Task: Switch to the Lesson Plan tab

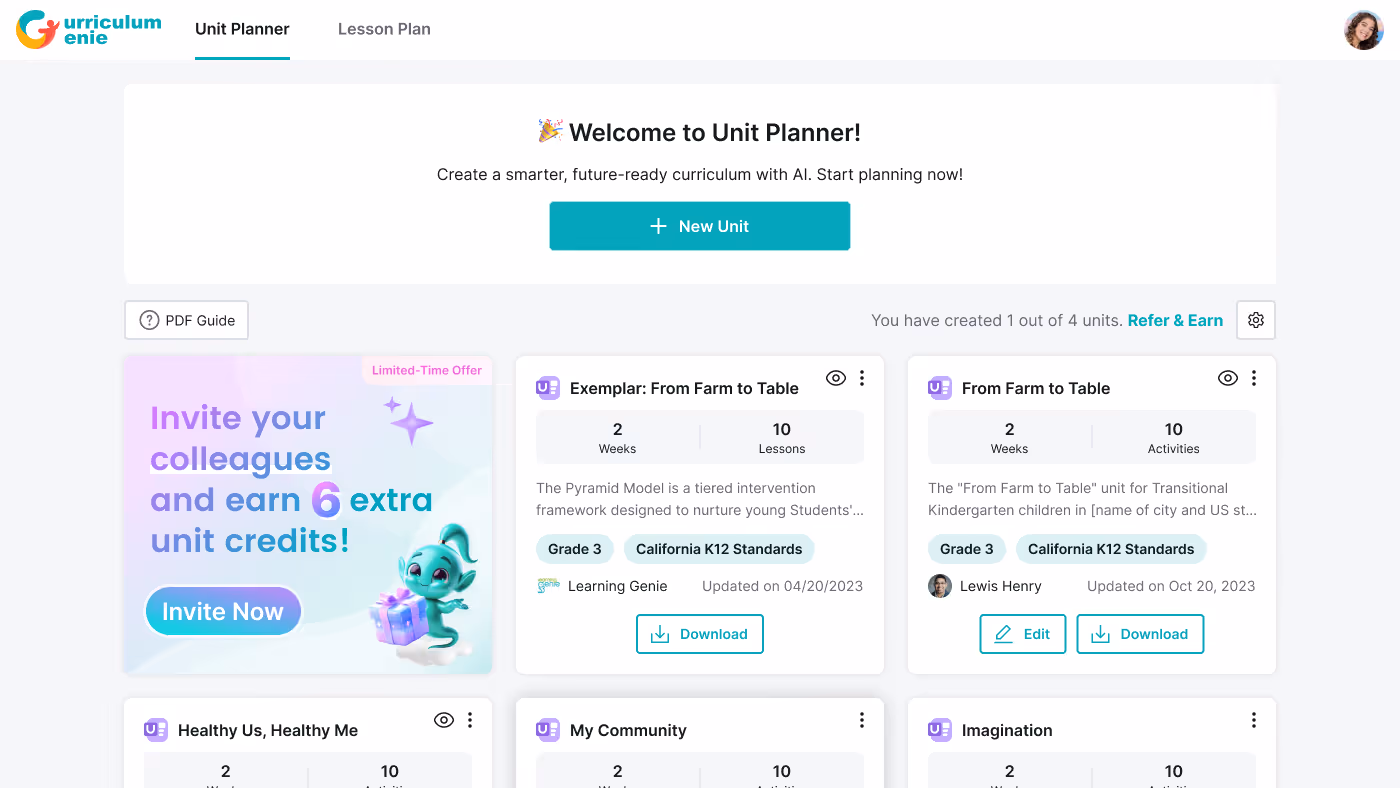Action: [x=384, y=29]
